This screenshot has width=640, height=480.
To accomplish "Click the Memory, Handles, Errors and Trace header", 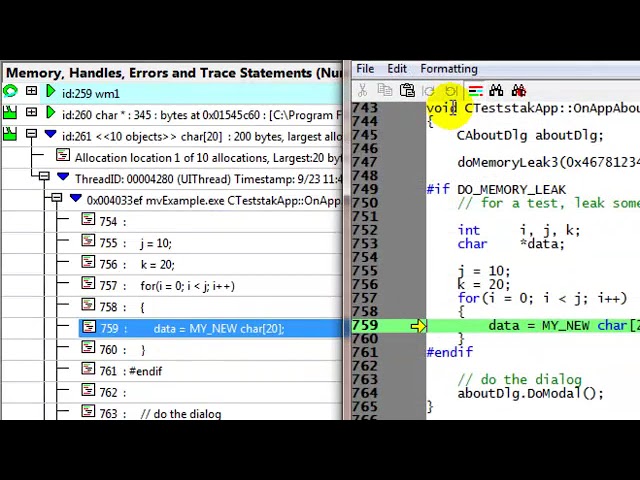I will pos(173,73).
